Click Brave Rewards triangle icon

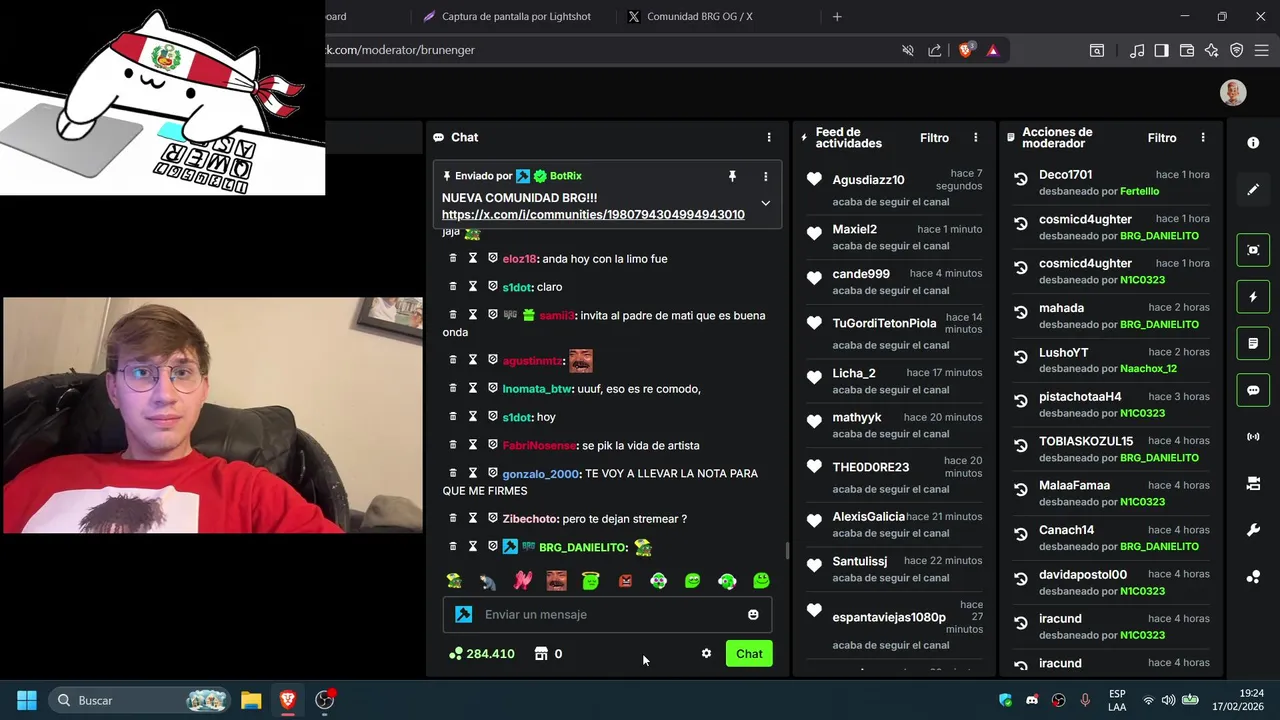[992, 50]
